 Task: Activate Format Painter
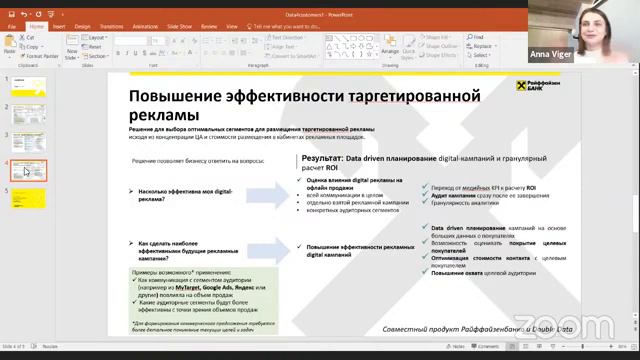coord(39,56)
